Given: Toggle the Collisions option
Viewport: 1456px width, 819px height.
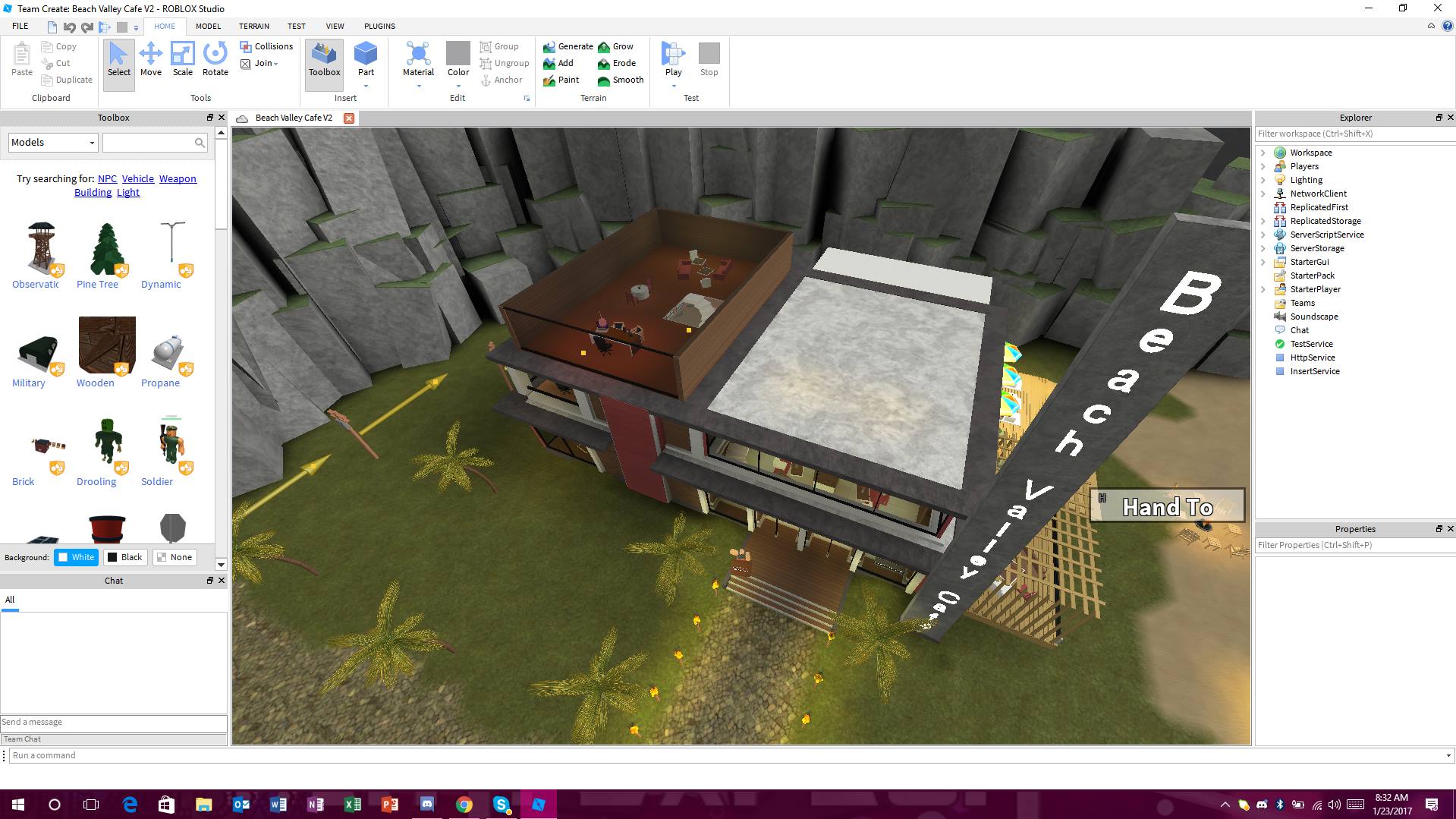Looking at the screenshot, I should point(266,46).
